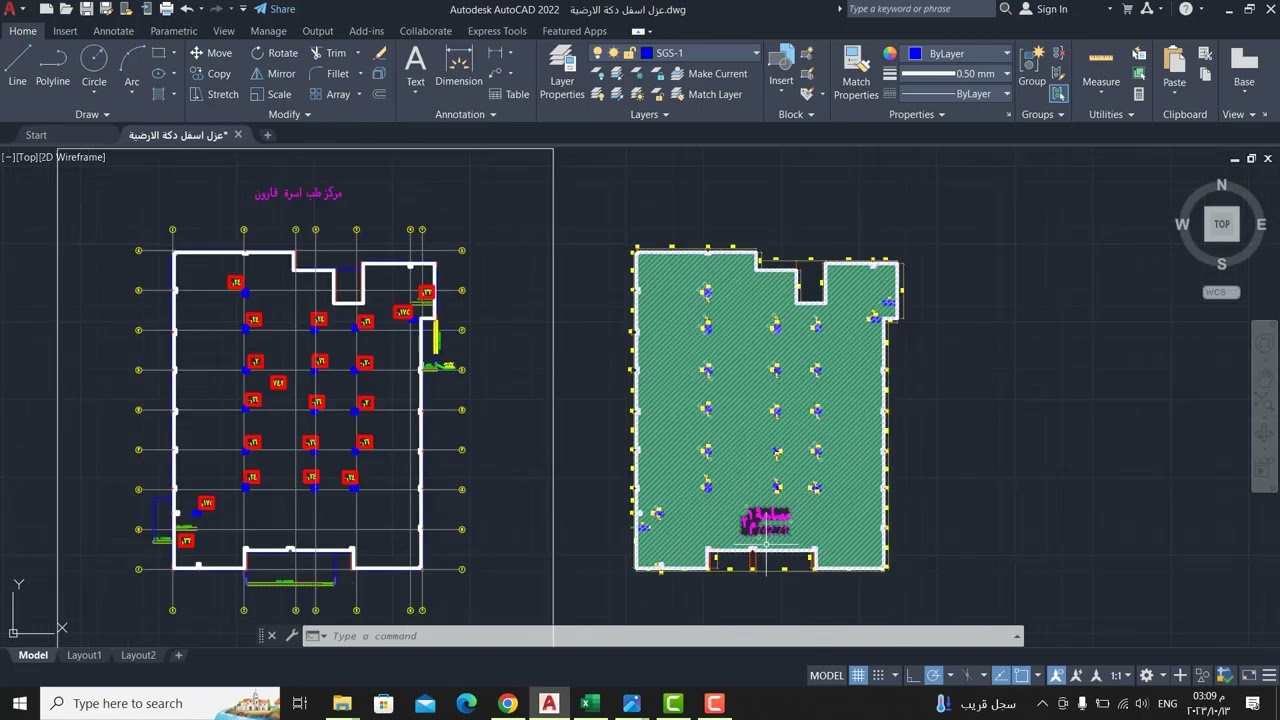Click the search keyword field
1280x720 pixels.
[x=920, y=9]
